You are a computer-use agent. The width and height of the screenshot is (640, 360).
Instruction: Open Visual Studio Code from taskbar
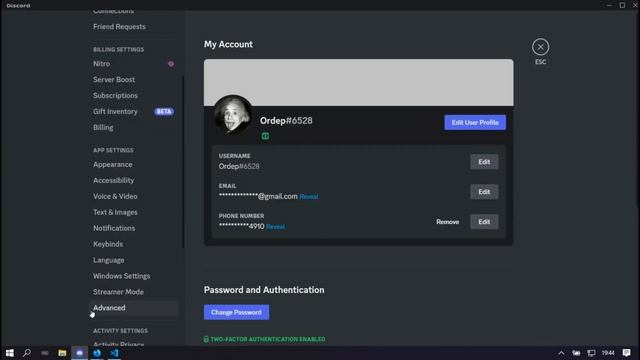coord(115,353)
